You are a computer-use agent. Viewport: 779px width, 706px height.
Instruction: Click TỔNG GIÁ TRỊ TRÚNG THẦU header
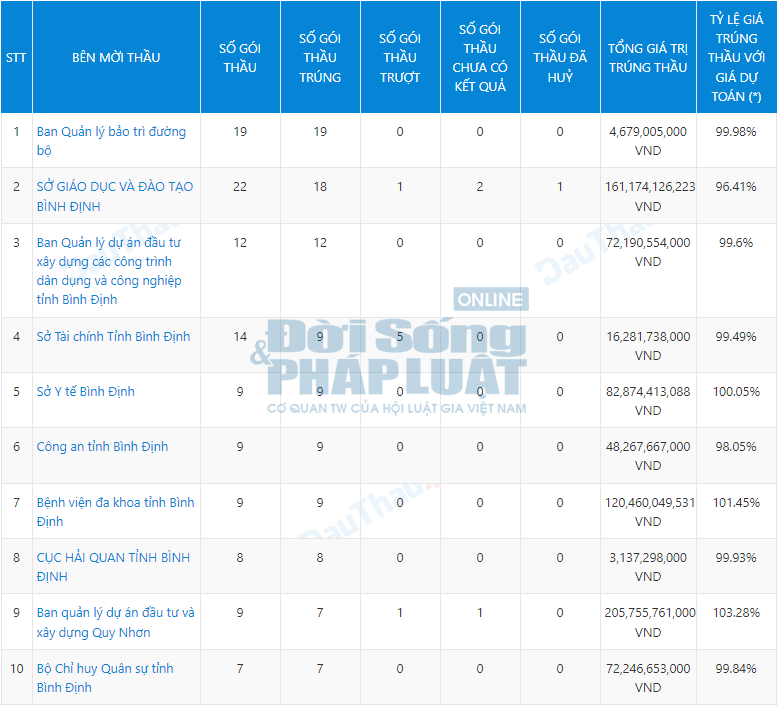(648, 57)
